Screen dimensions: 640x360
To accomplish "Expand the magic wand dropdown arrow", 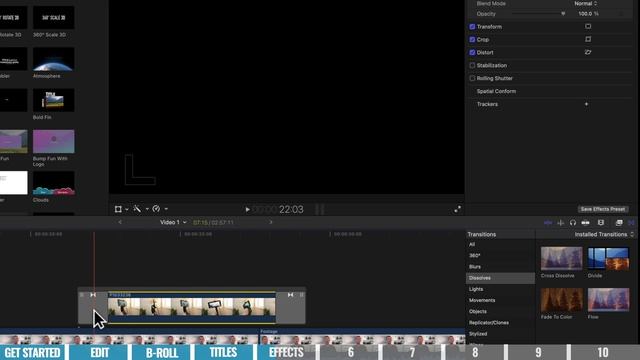I will pyautogui.click(x=147, y=209).
